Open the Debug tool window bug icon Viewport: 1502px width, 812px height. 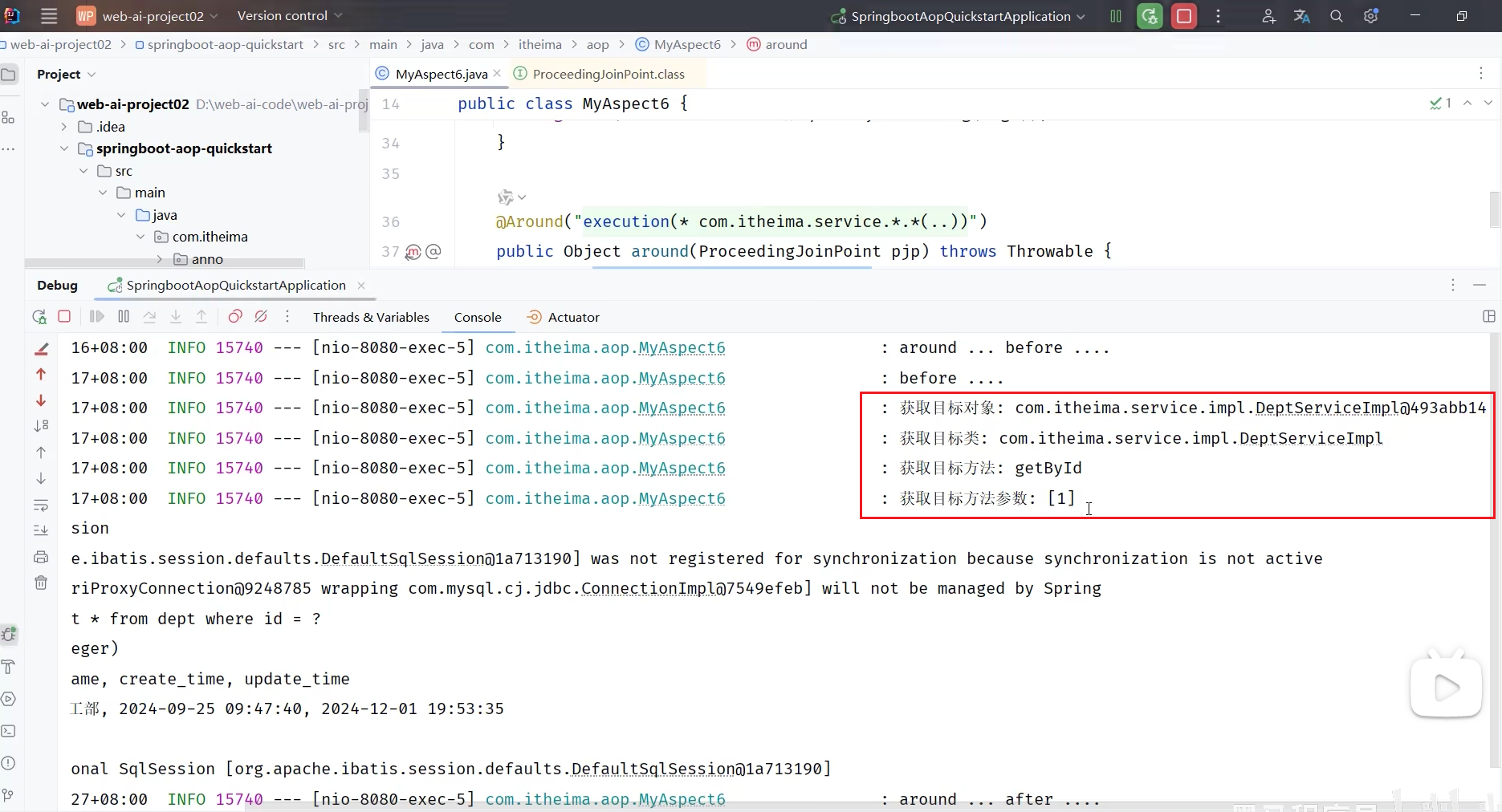(9, 635)
